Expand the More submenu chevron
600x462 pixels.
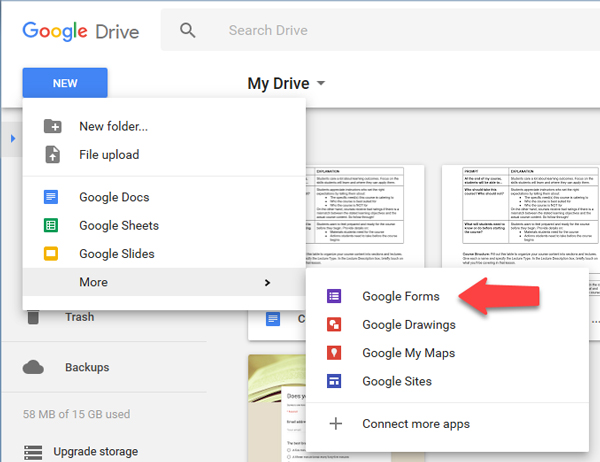tap(267, 282)
